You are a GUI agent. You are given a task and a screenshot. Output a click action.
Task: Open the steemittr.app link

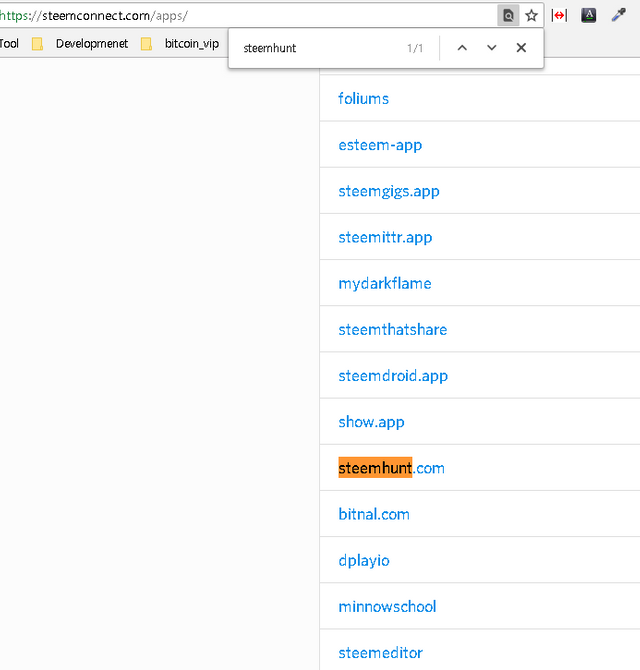385,238
